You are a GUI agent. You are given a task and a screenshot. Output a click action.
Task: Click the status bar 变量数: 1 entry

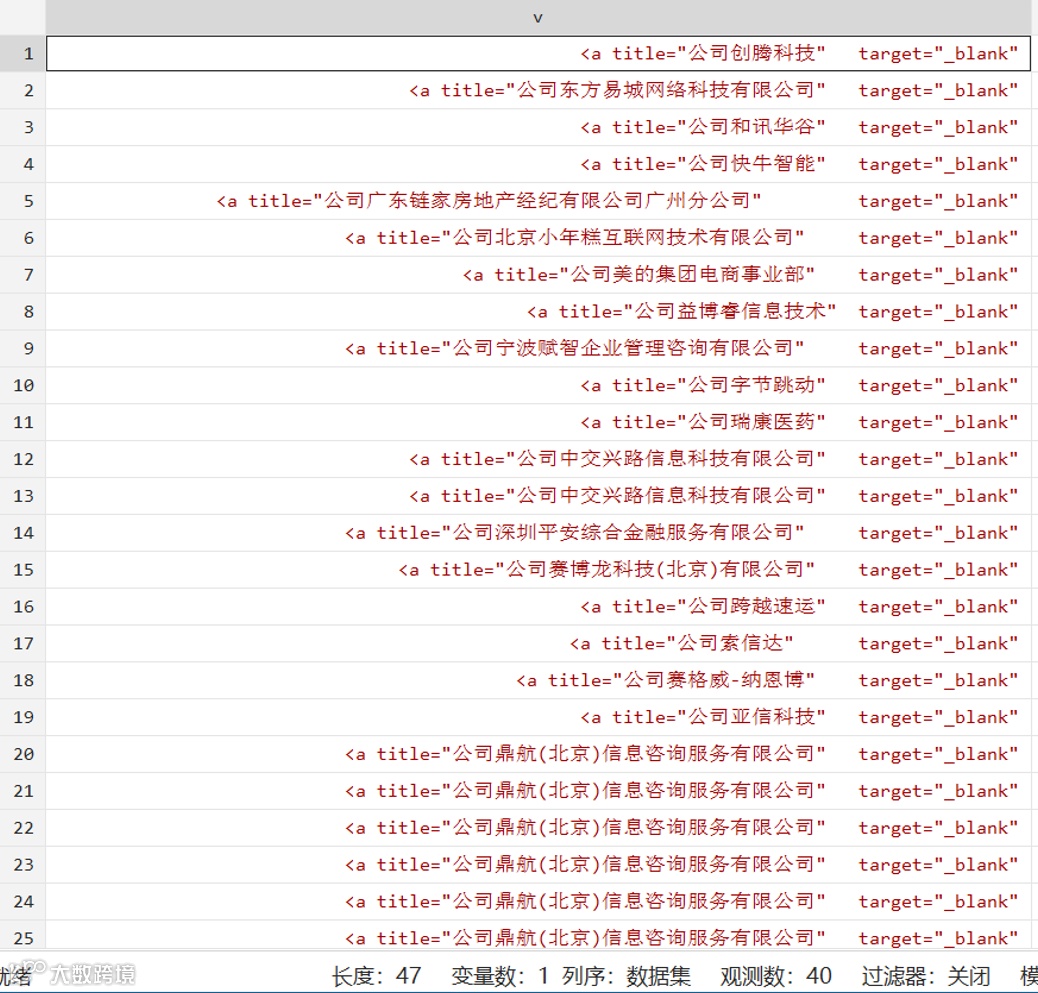[x=500, y=975]
